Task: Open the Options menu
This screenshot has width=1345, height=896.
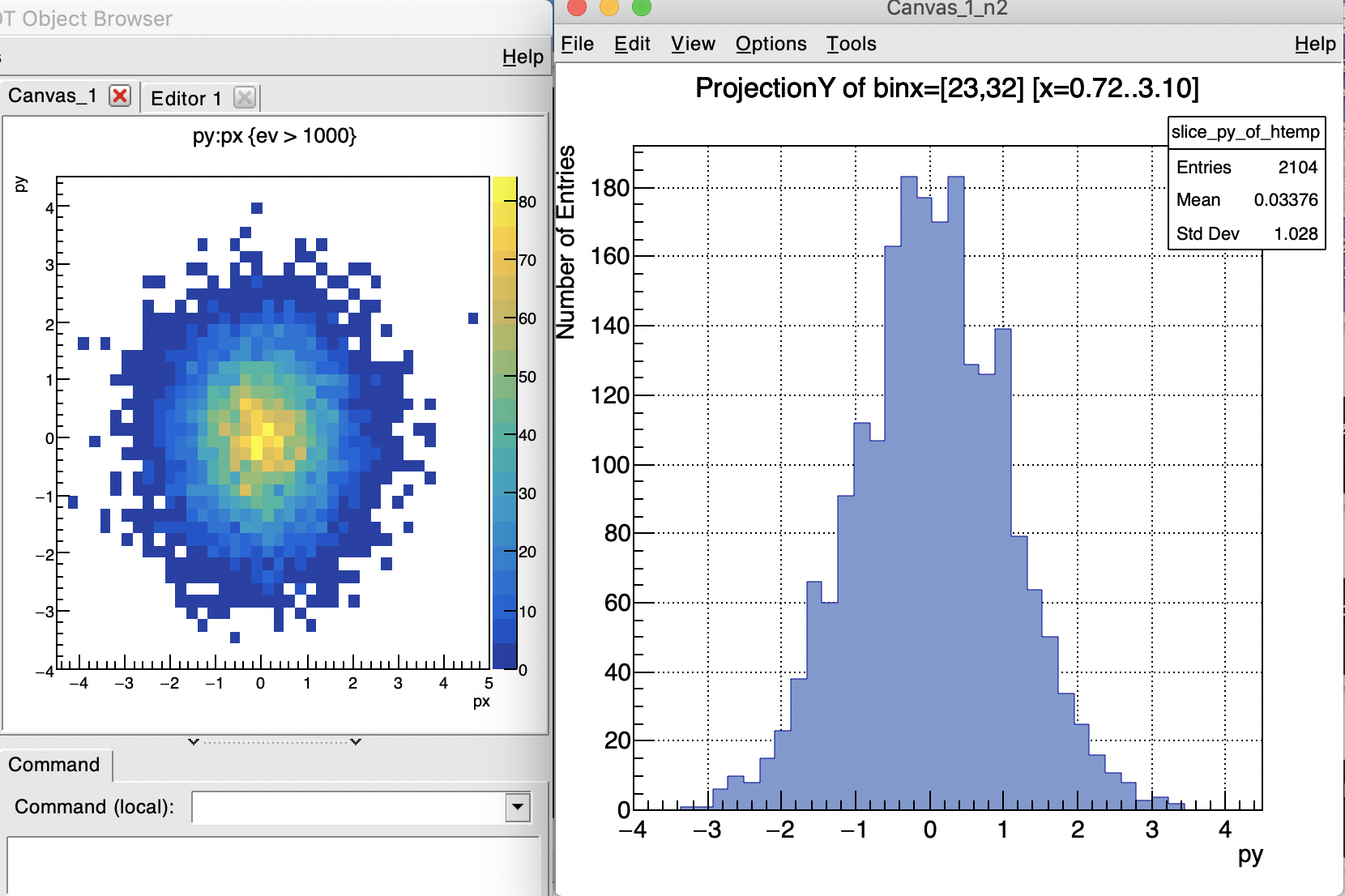Action: [771, 44]
